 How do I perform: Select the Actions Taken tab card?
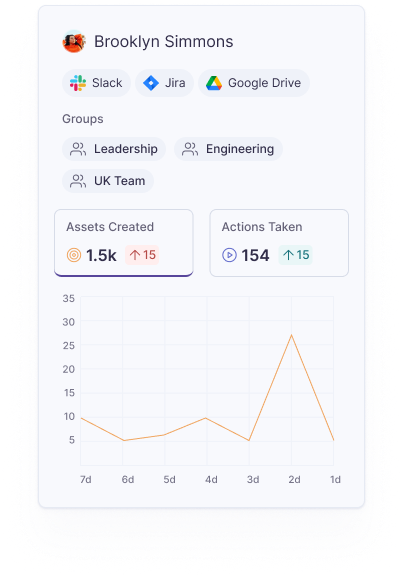[279, 243]
